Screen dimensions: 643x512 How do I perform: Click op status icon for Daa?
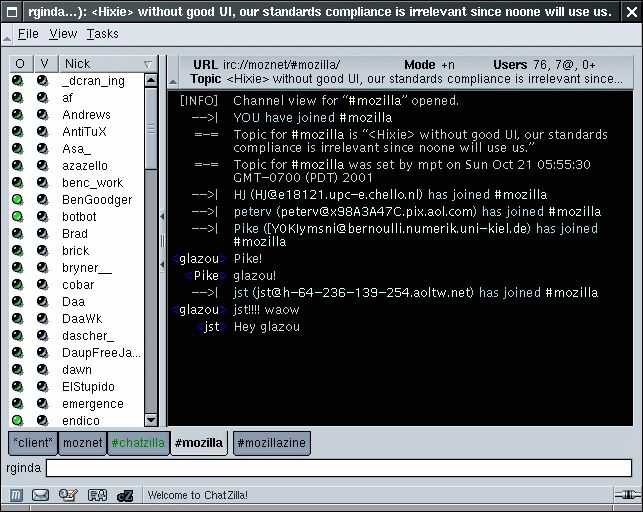18,301
